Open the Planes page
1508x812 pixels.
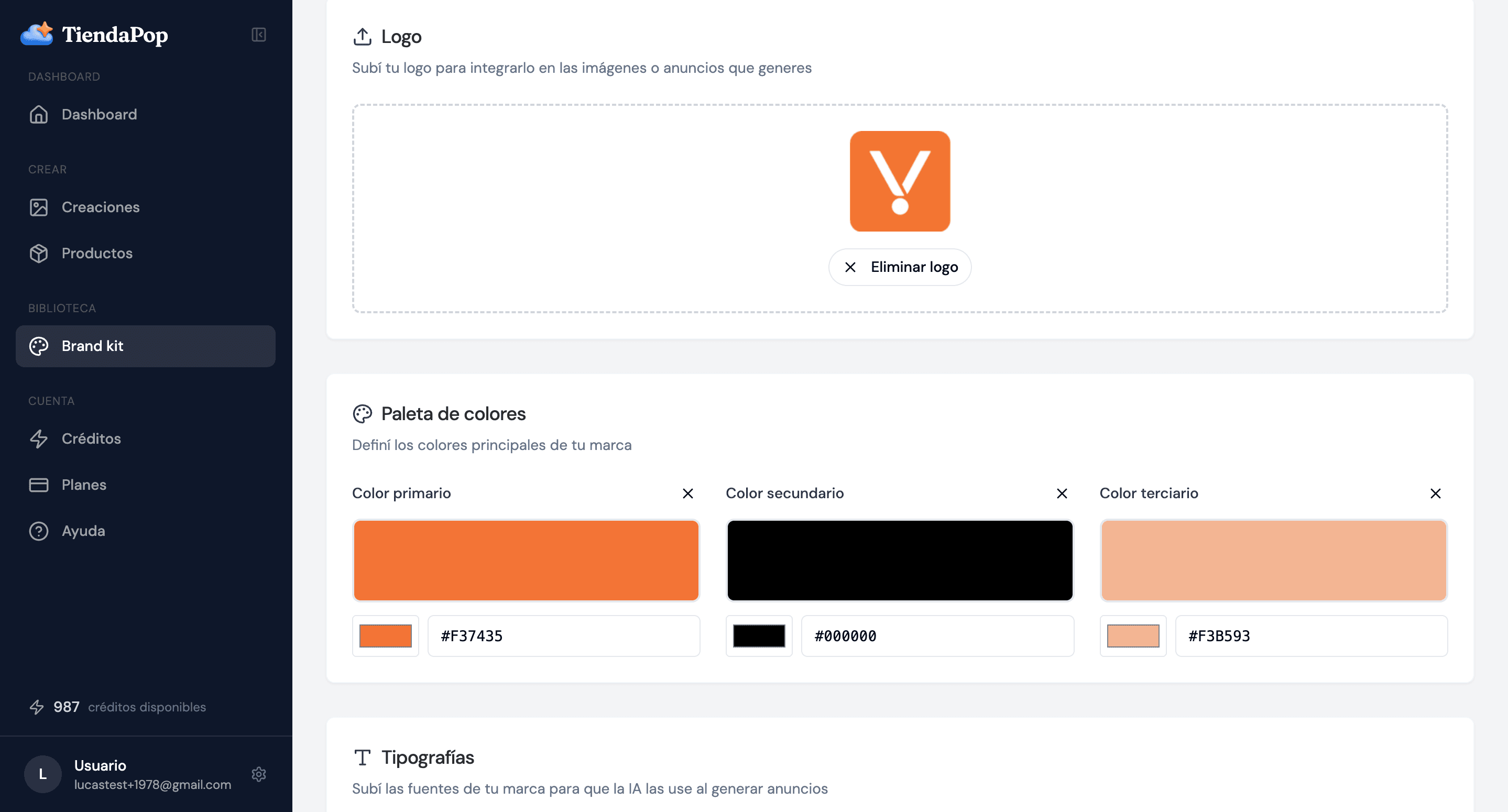tap(84, 485)
